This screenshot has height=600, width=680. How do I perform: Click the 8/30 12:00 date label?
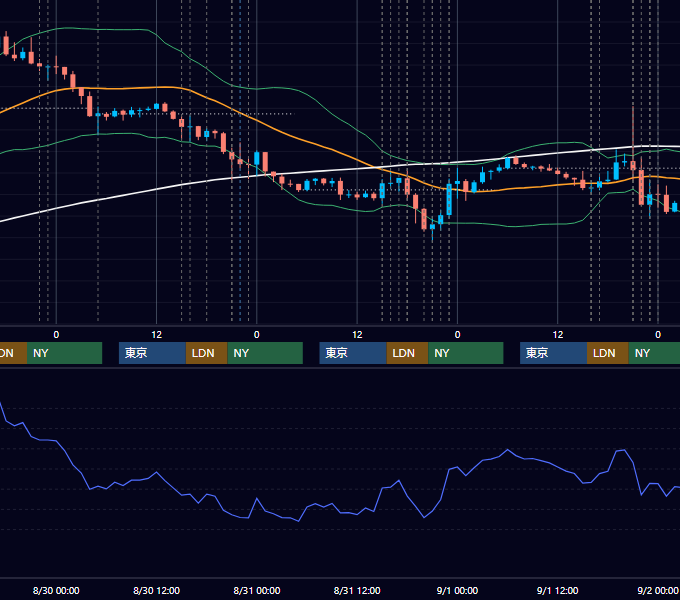[156, 590]
